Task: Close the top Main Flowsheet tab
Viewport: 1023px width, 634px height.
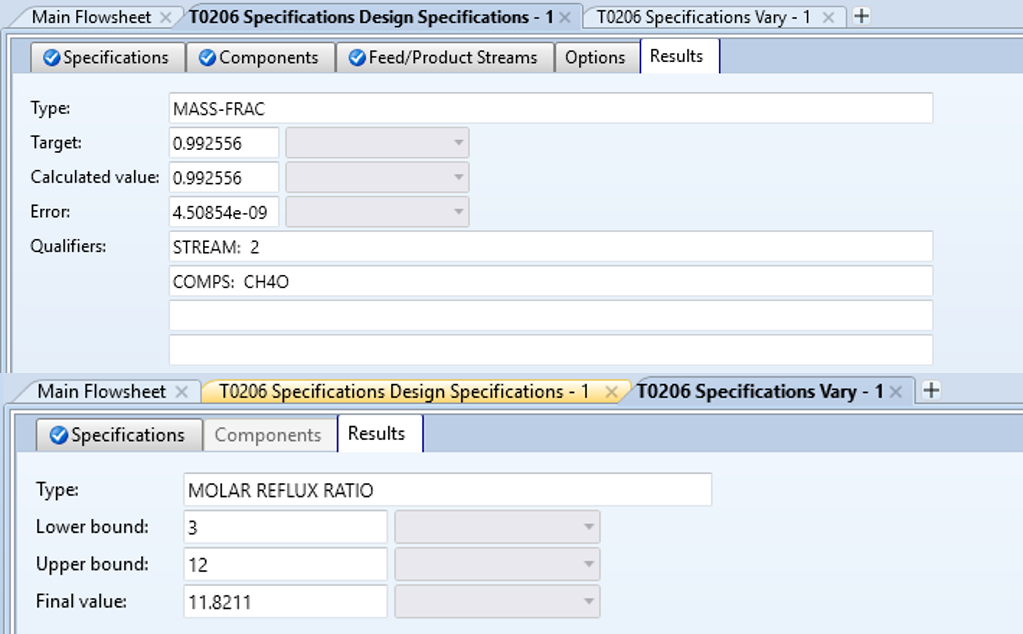Action: point(166,17)
